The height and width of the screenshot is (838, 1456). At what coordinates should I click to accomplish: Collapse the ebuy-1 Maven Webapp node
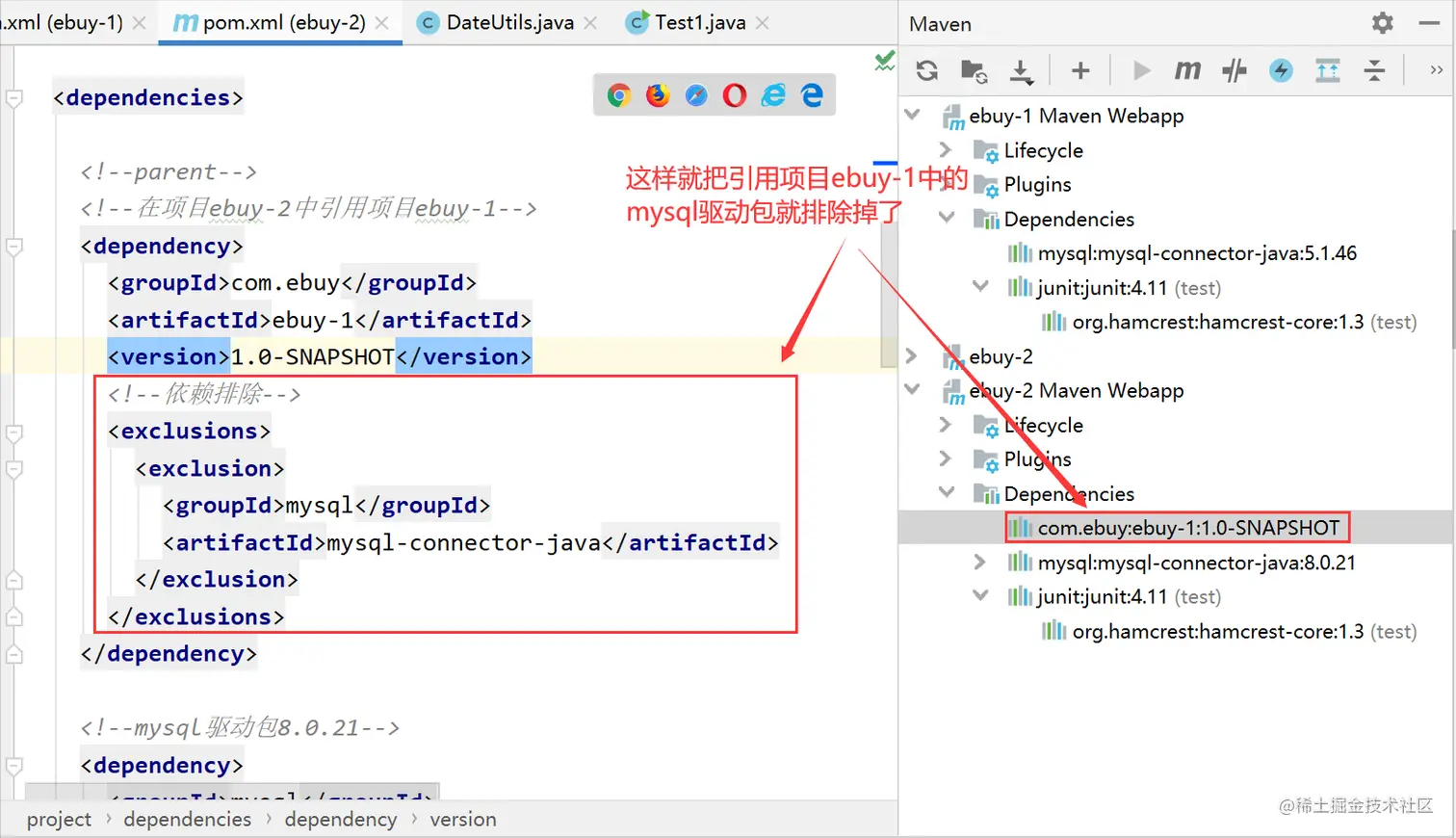coord(913,115)
